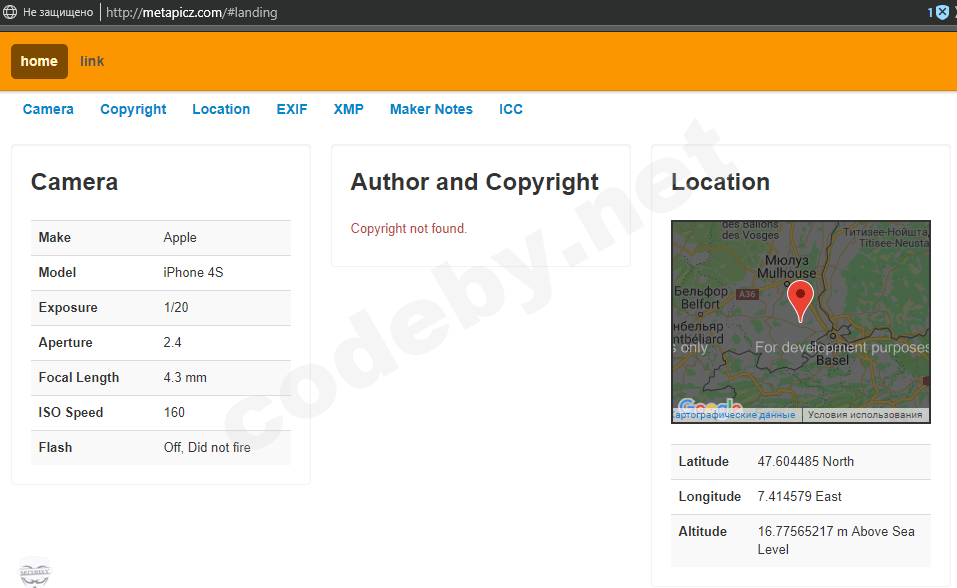Viewport: 957px width, 588px height.
Task: Click the latitude value 47.604485 North
Action: (805, 462)
